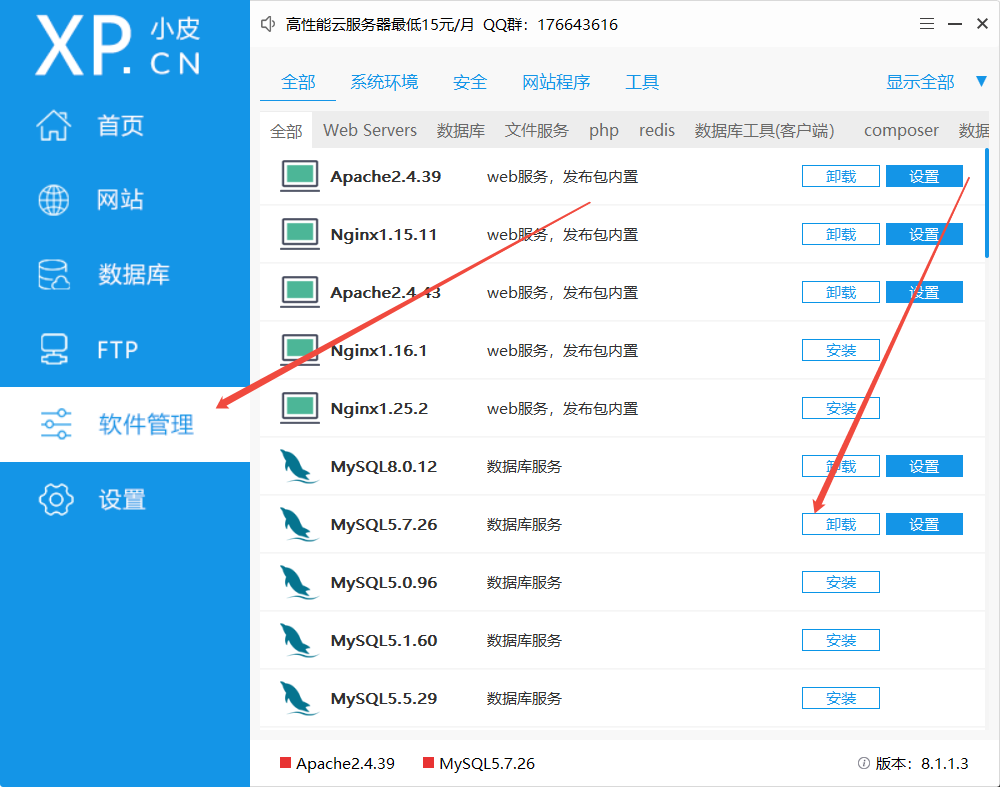Viewport: 1000px width, 787px height.
Task: Open 设置 for Apache2.4.39
Action: 924,176
